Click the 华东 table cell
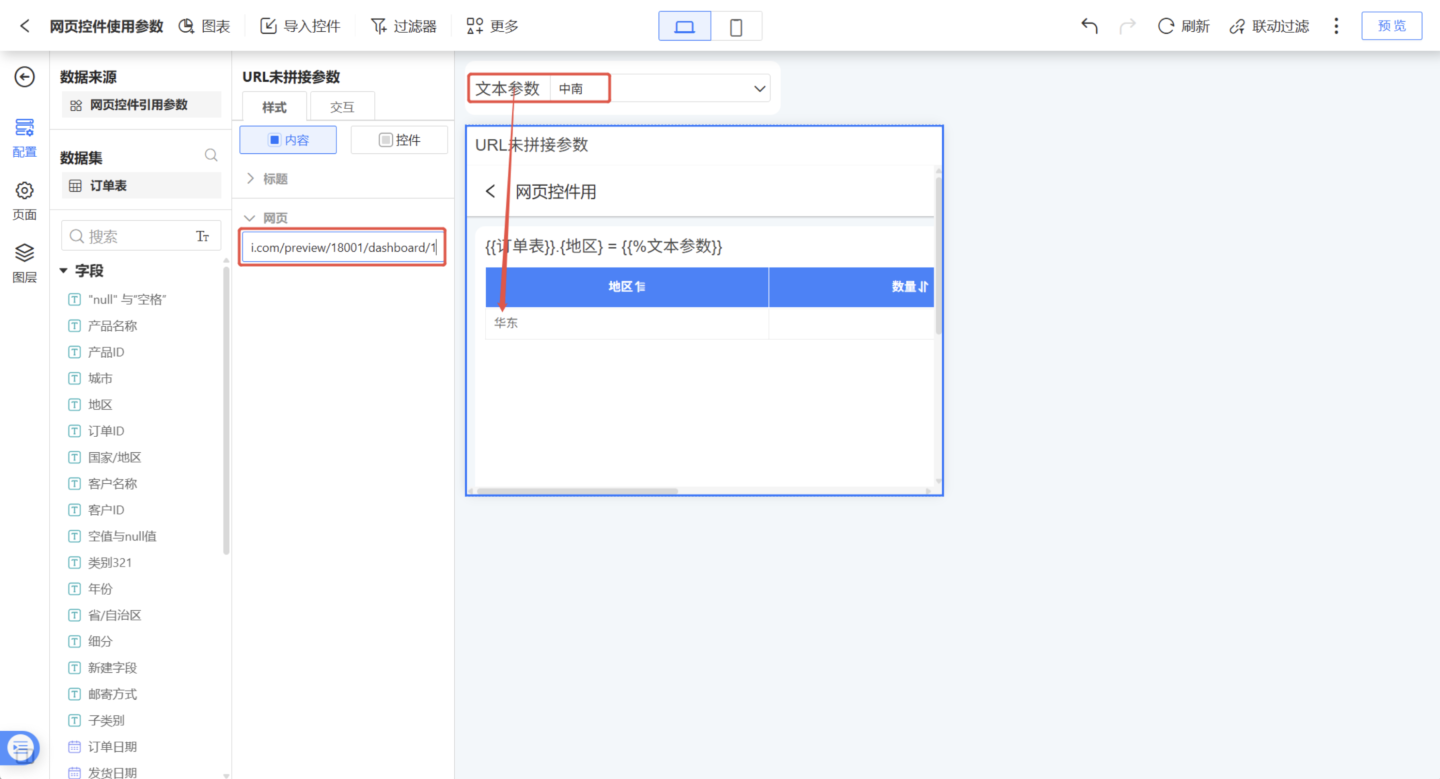Screen dimensions: 1440x779 click(x=627, y=323)
